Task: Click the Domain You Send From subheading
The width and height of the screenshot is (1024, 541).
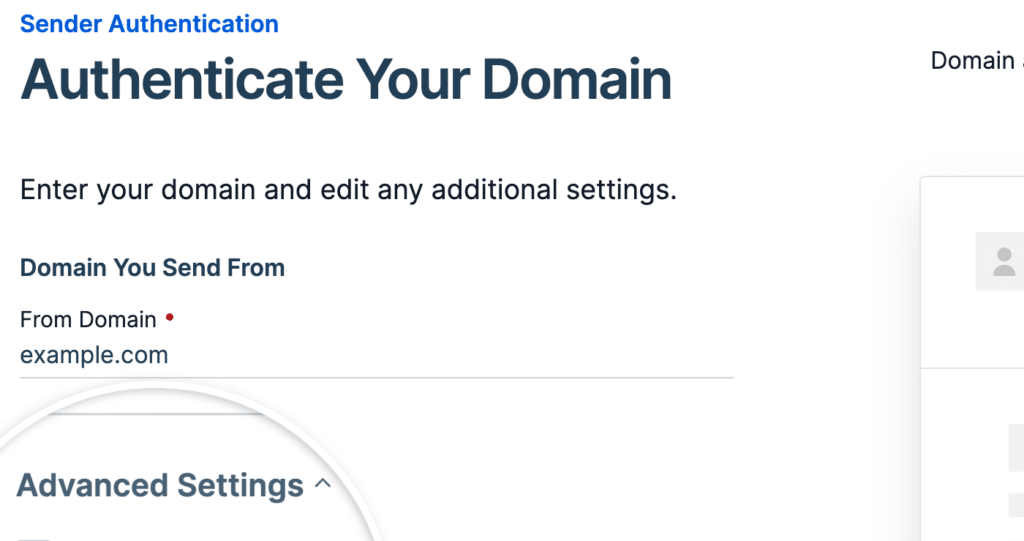Action: pyautogui.click(x=152, y=268)
